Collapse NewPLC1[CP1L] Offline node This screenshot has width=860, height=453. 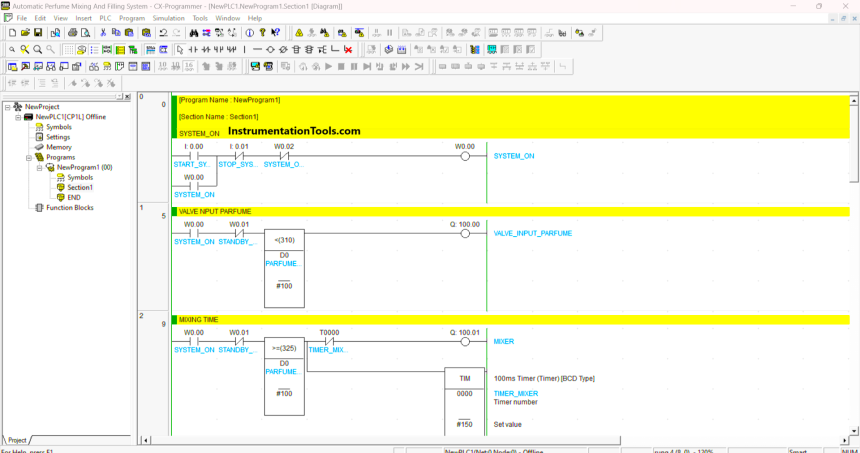(18, 117)
